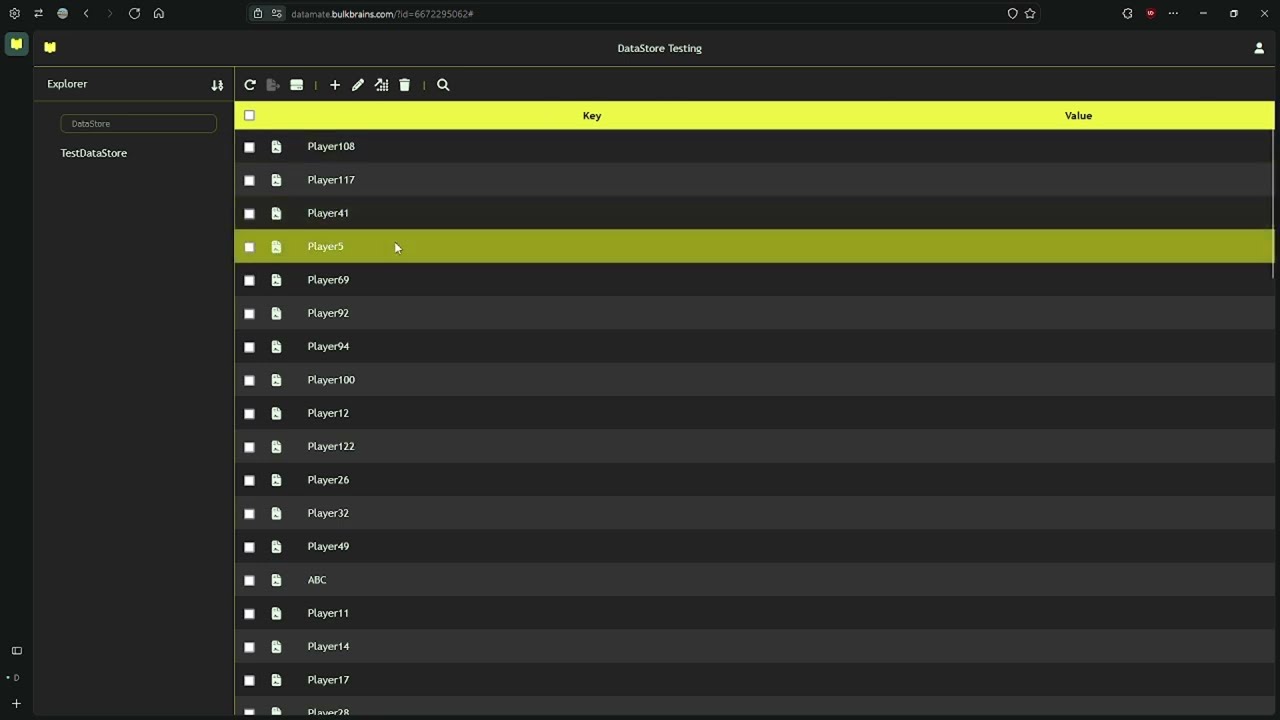
Task: Check the Player92 row checkbox
Action: 249,313
